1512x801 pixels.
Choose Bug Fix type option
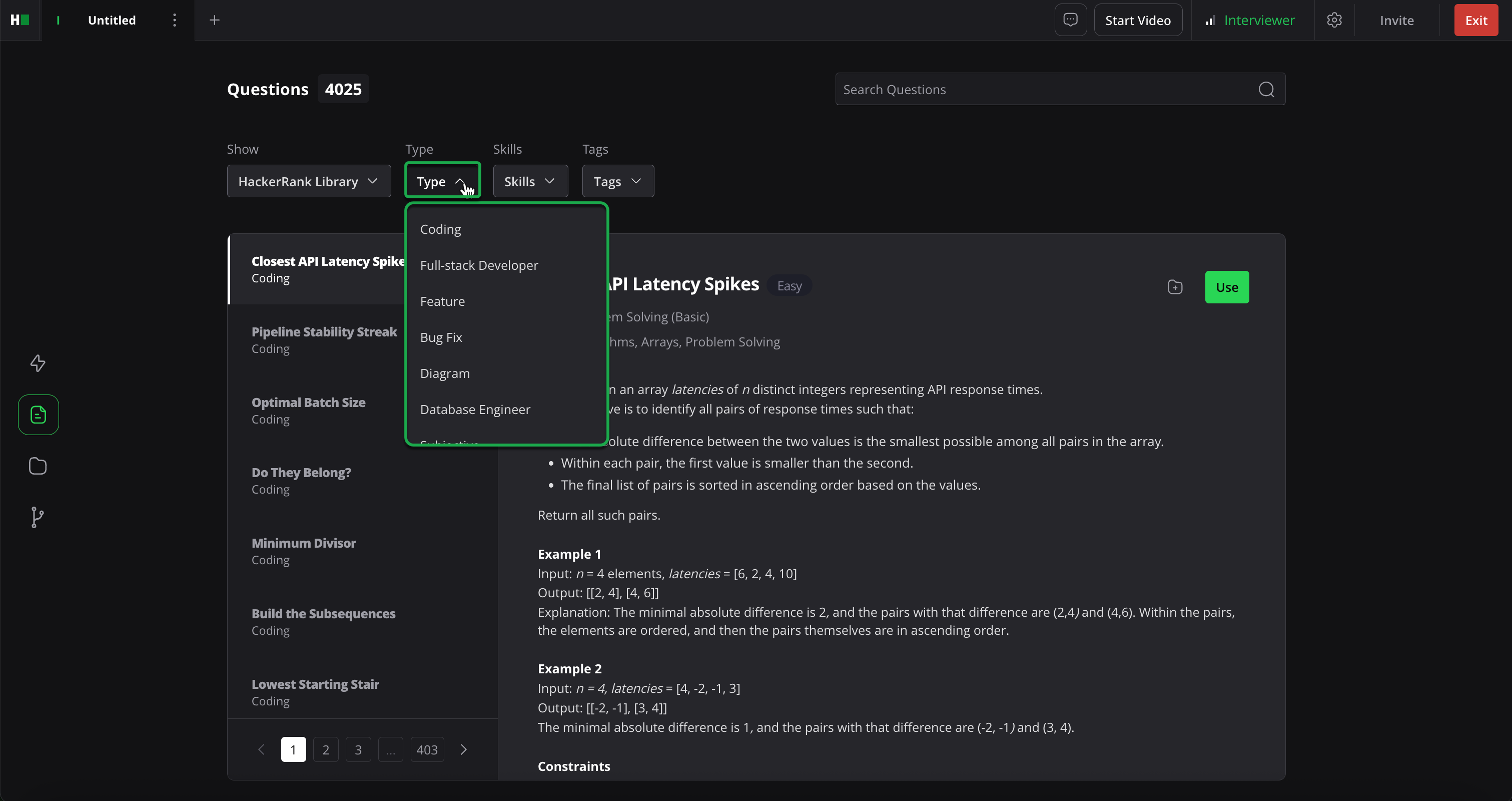441,337
